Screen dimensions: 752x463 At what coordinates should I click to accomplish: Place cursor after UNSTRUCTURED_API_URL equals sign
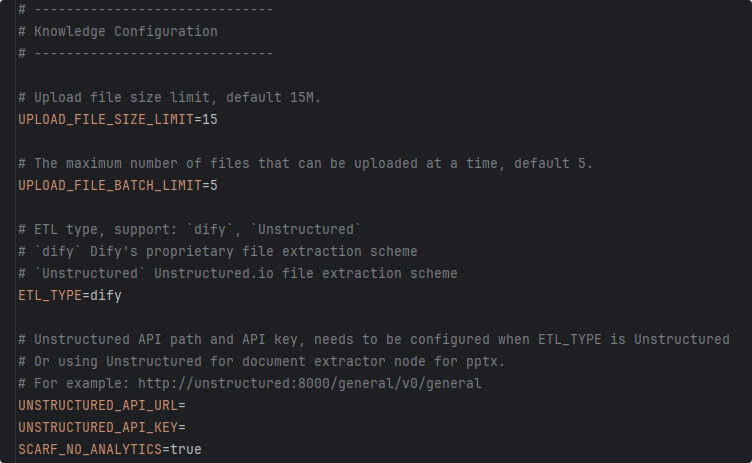click(x=186, y=405)
